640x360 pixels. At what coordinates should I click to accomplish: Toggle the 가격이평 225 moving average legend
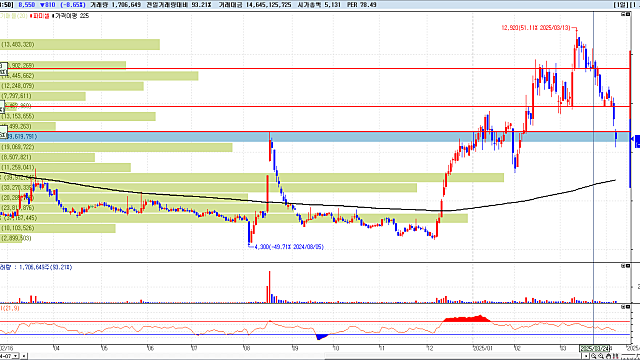pos(71,16)
